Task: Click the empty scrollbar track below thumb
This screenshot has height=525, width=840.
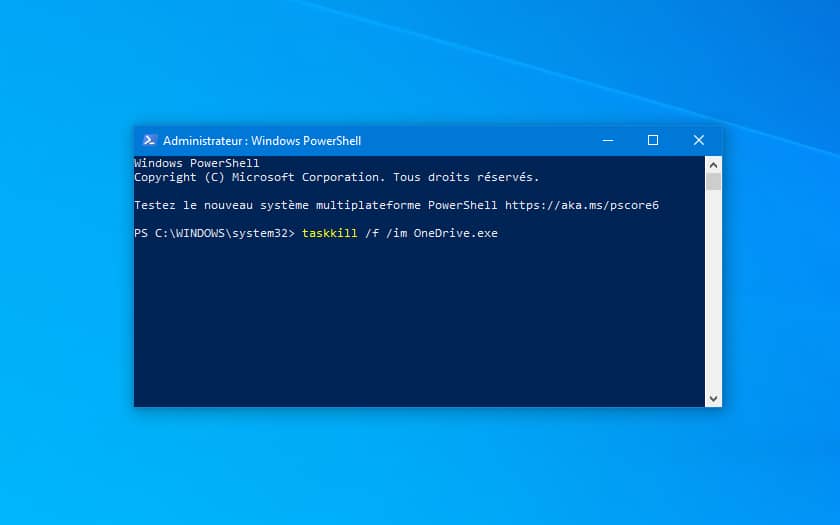Action: click(713, 289)
